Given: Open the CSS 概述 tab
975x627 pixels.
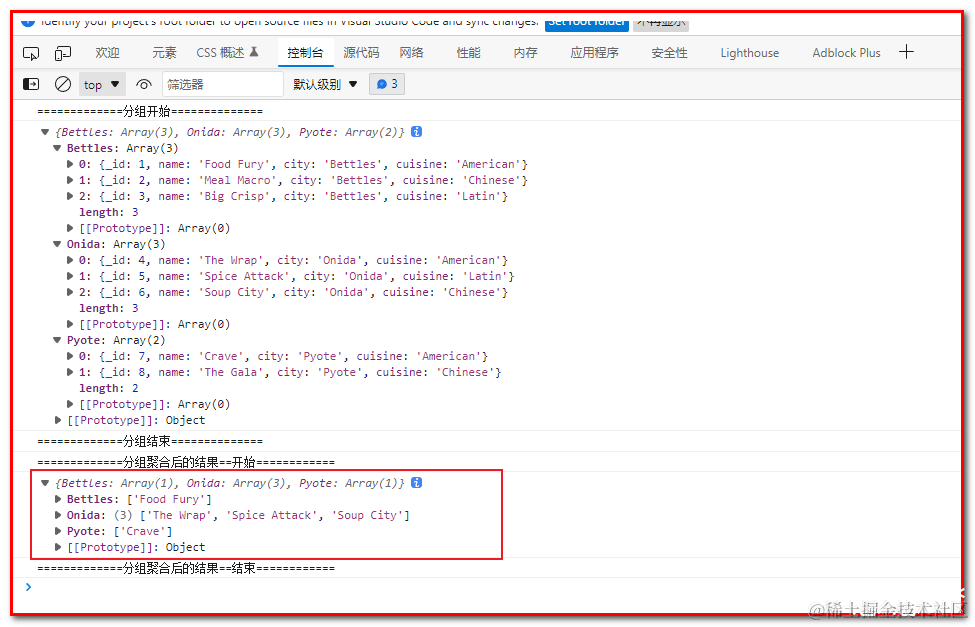Looking at the screenshot, I should tap(227, 53).
